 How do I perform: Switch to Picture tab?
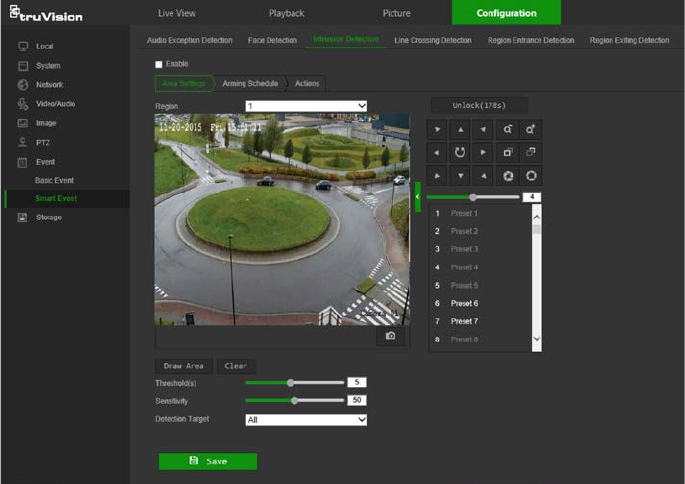[x=396, y=14]
